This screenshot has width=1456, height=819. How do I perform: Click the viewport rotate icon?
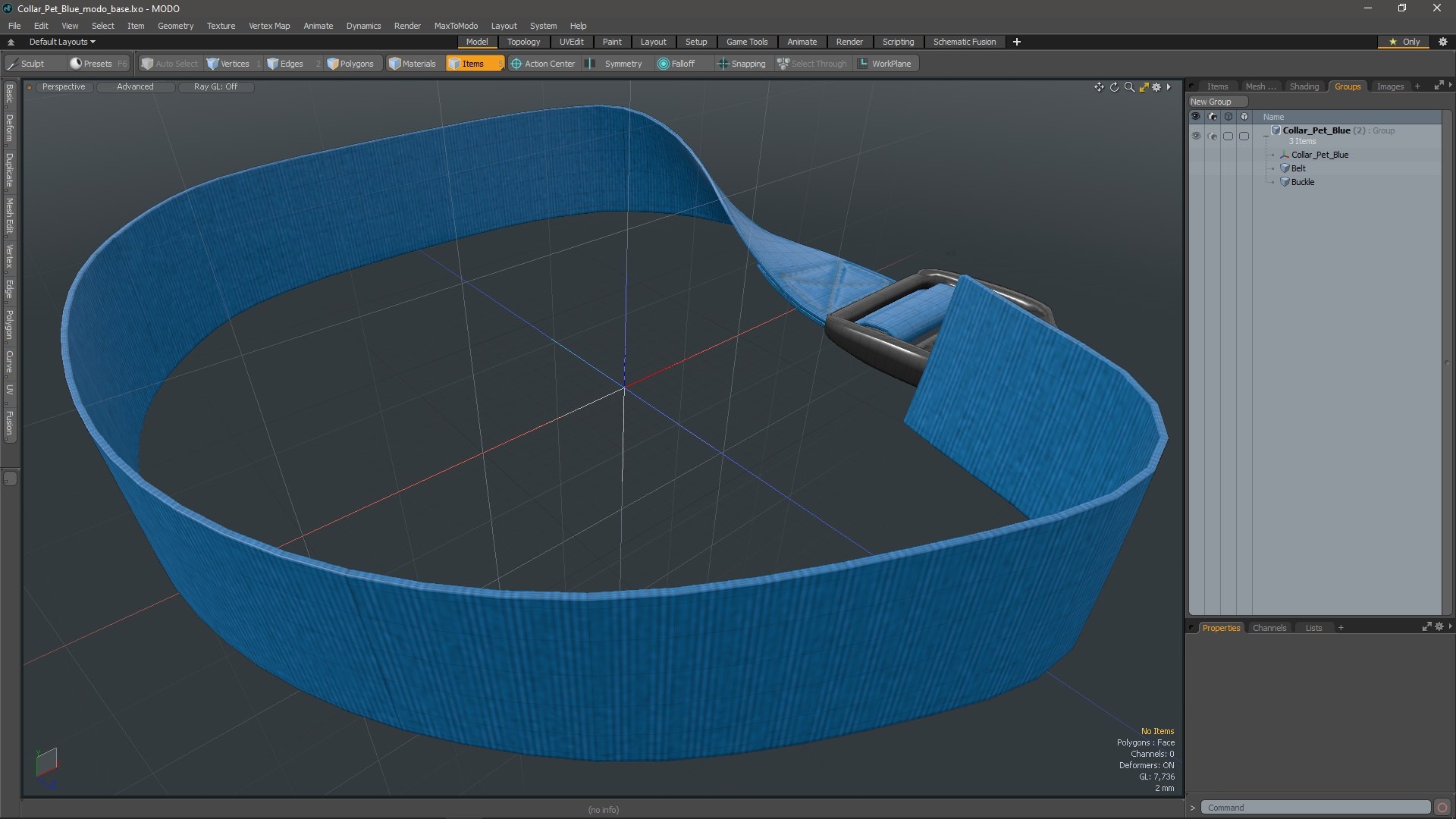click(1114, 87)
